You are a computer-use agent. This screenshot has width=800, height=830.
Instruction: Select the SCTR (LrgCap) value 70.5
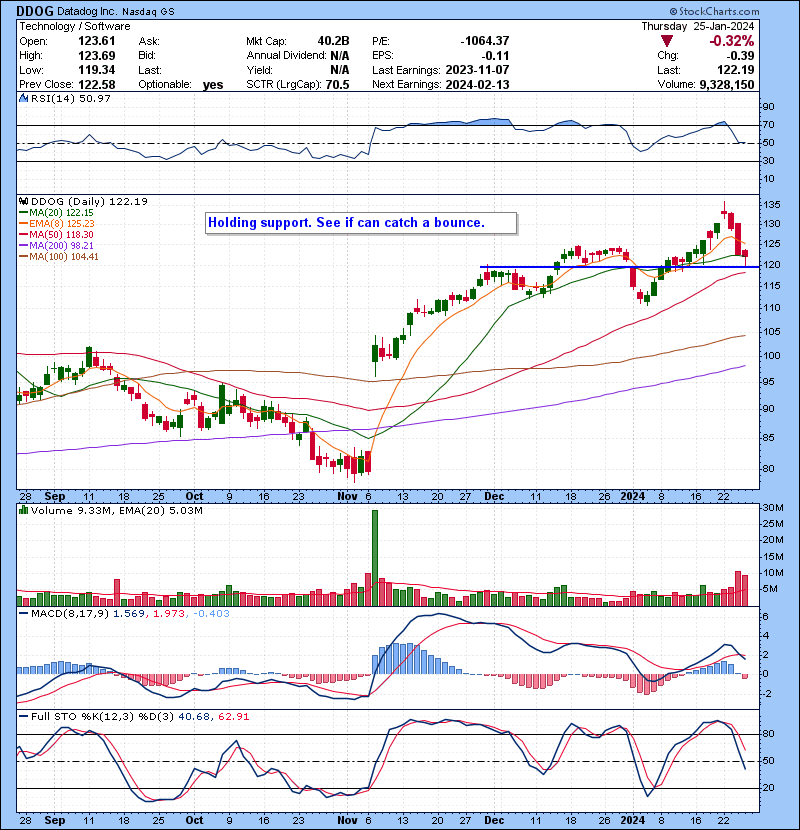click(x=337, y=85)
